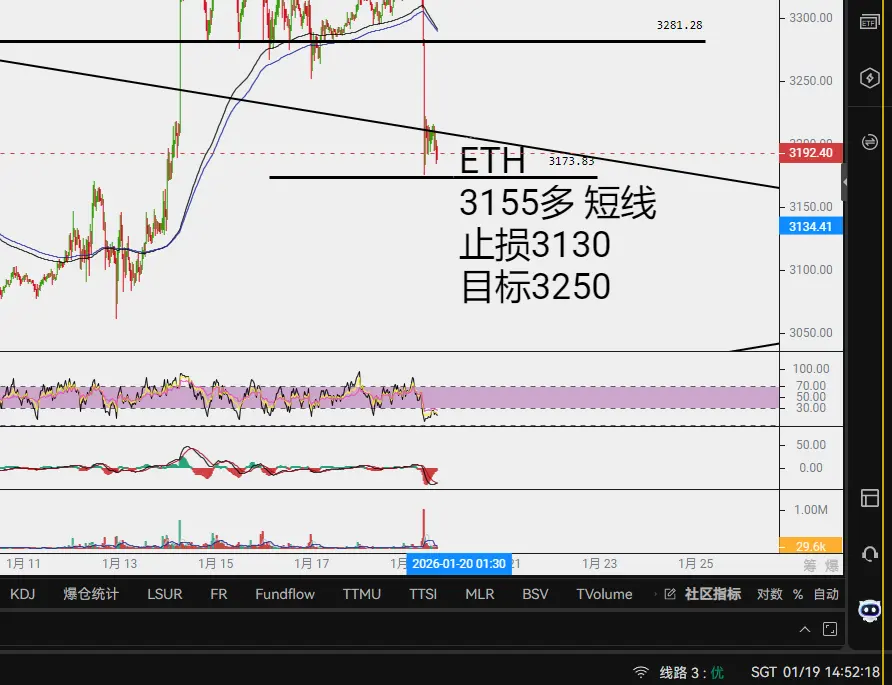Select the TTMU indicator tab
Viewport: 892px width, 685px height.
(362, 594)
